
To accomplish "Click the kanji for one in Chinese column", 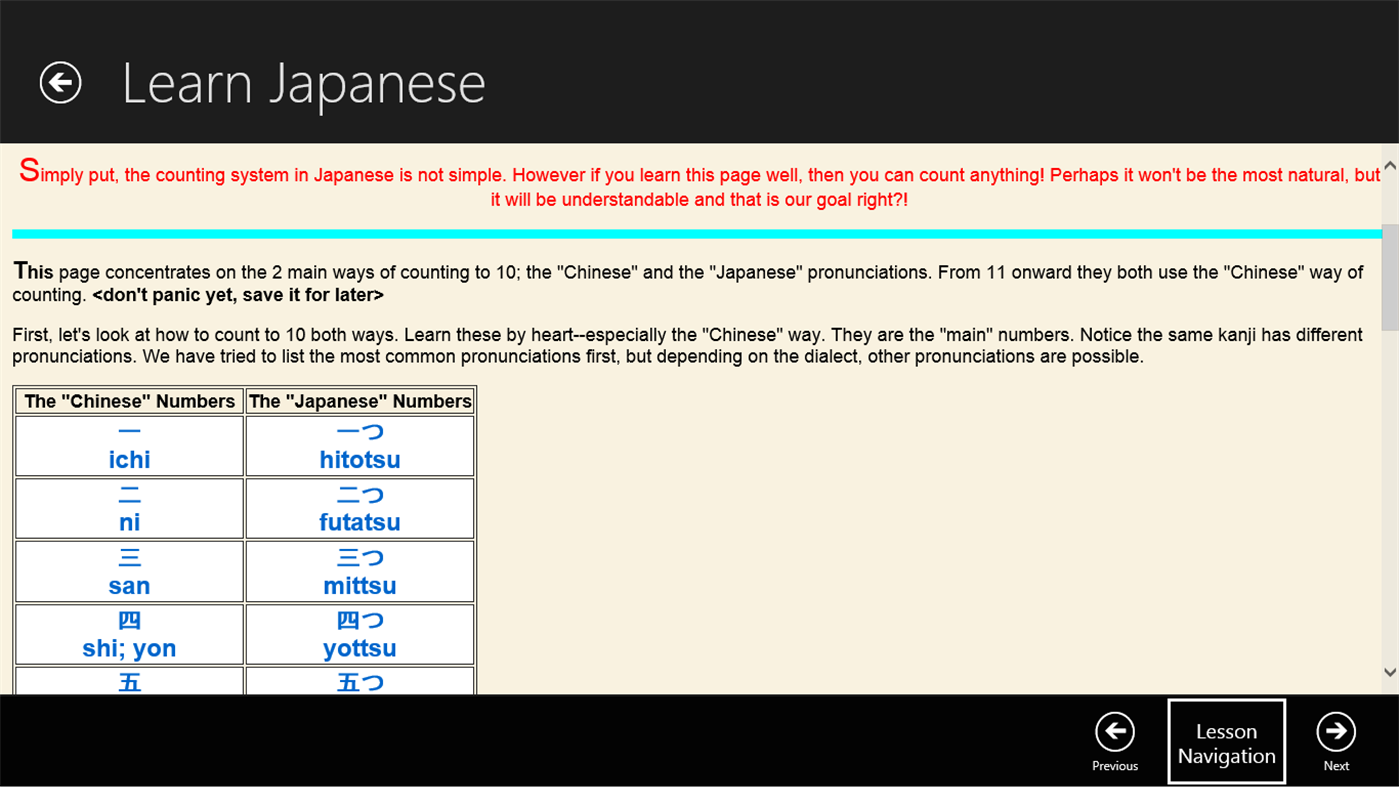I will [x=128, y=431].
